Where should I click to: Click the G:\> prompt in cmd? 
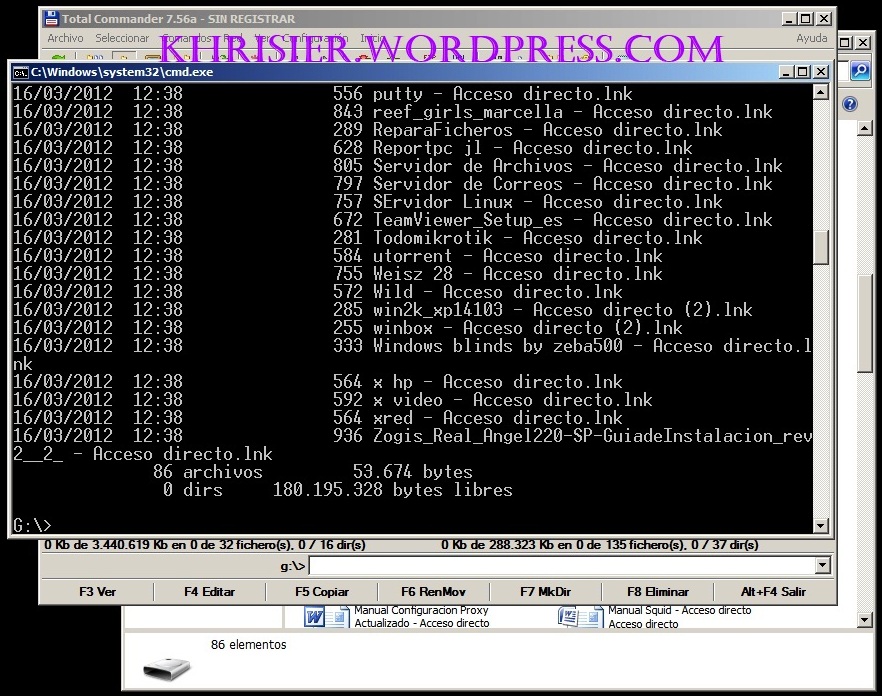click(32, 526)
